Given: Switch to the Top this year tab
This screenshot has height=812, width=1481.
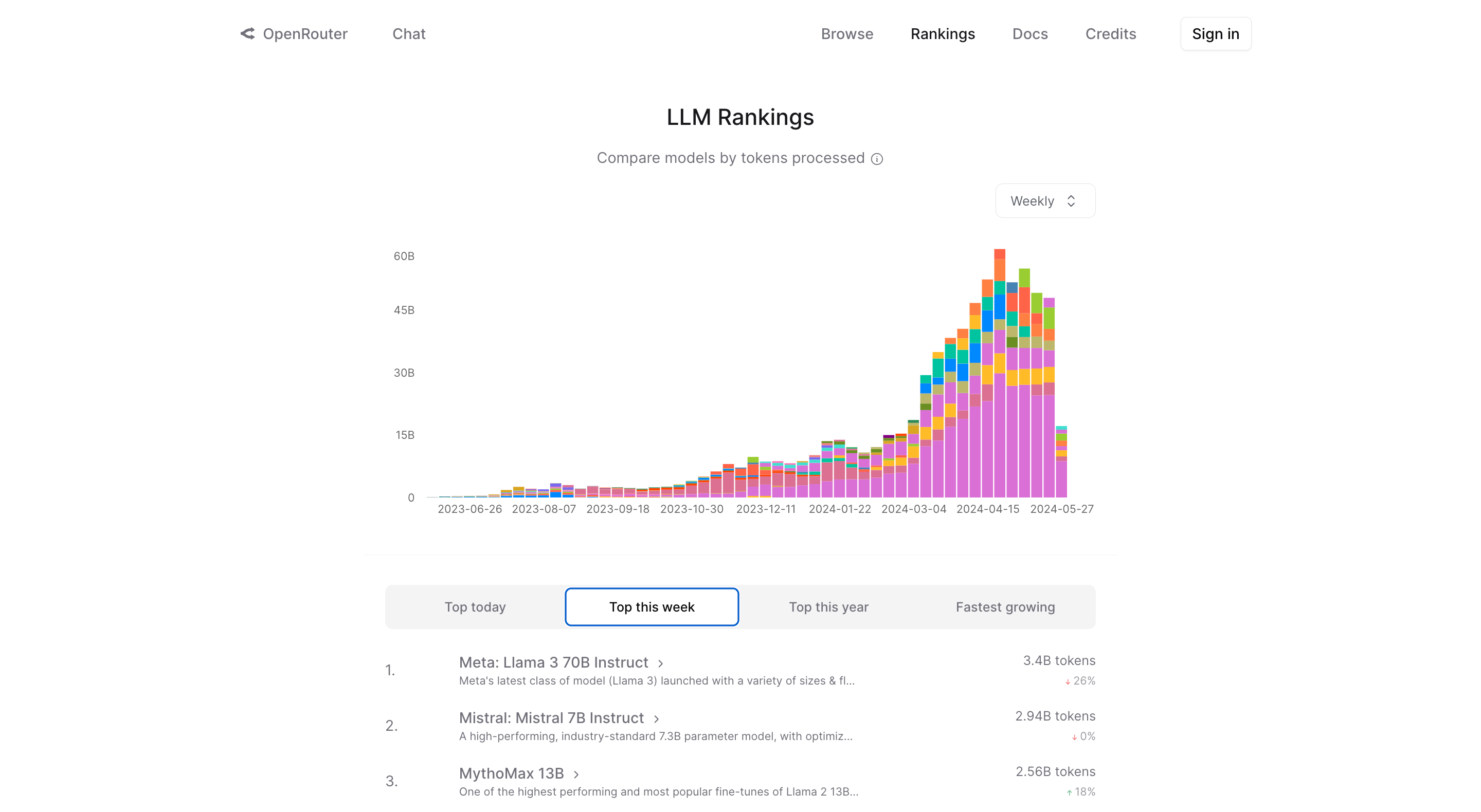Looking at the screenshot, I should [x=828, y=607].
